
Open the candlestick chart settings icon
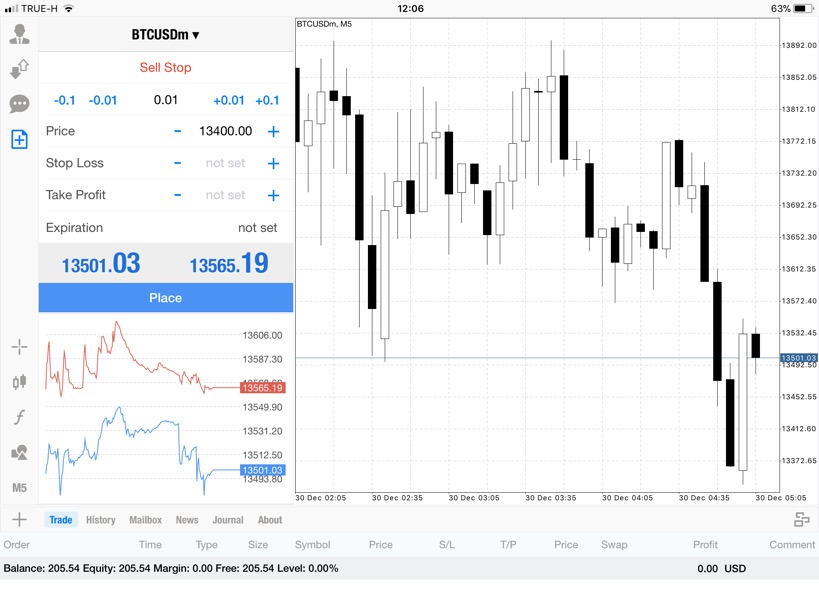(x=19, y=382)
